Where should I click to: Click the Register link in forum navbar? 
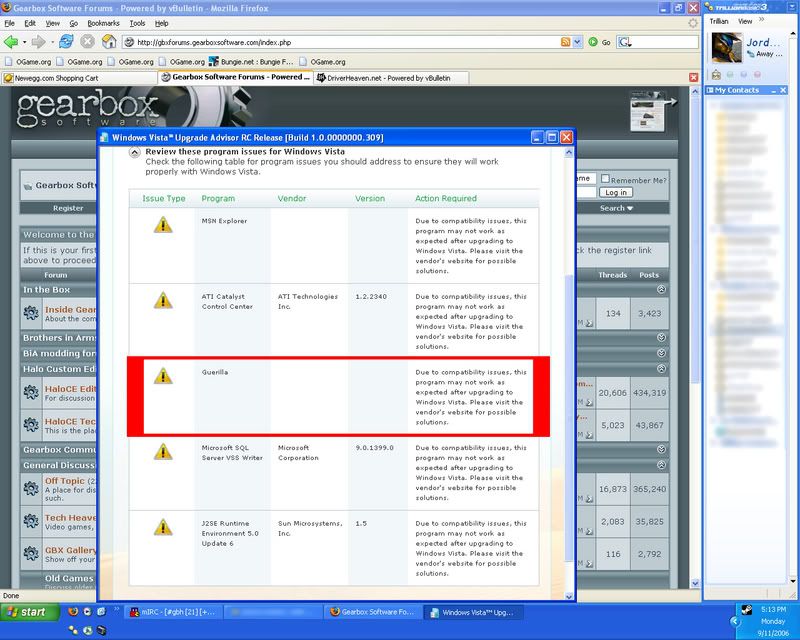(68, 208)
